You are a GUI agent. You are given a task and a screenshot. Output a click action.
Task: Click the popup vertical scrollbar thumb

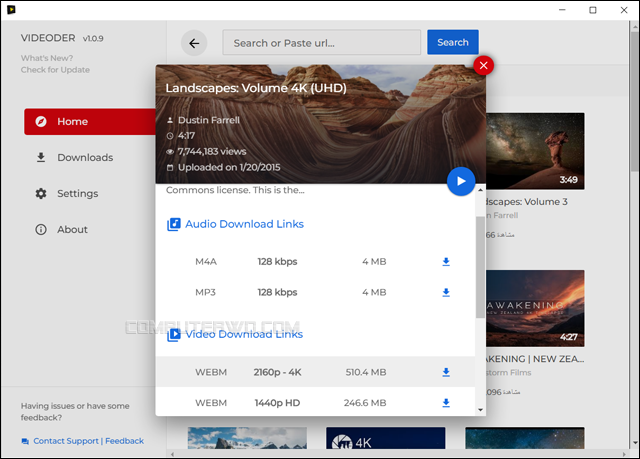(x=480, y=267)
